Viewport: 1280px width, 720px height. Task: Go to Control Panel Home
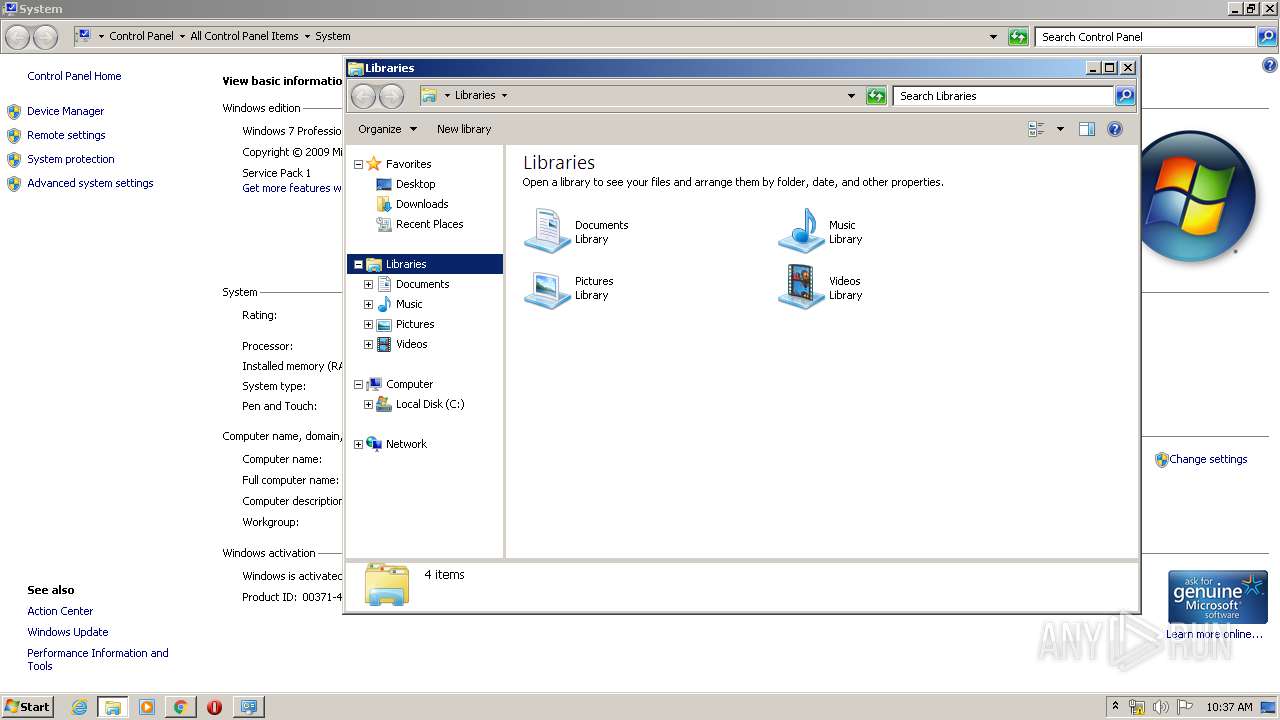click(74, 76)
